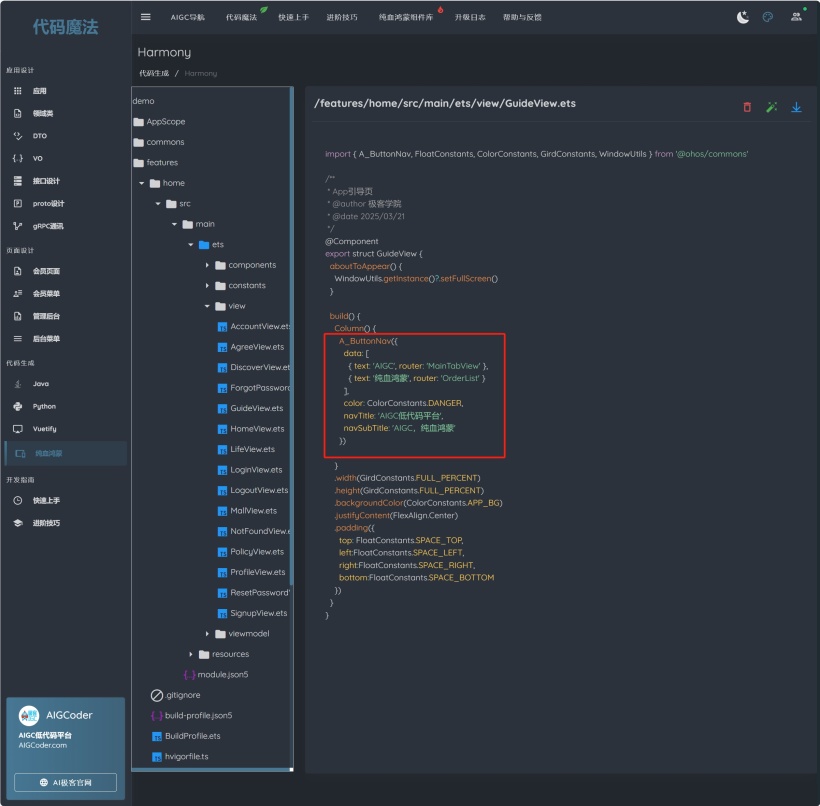Viewport: 820px width, 806px height.
Task: Open the color theme palette icon
Action: pyautogui.click(x=768, y=17)
